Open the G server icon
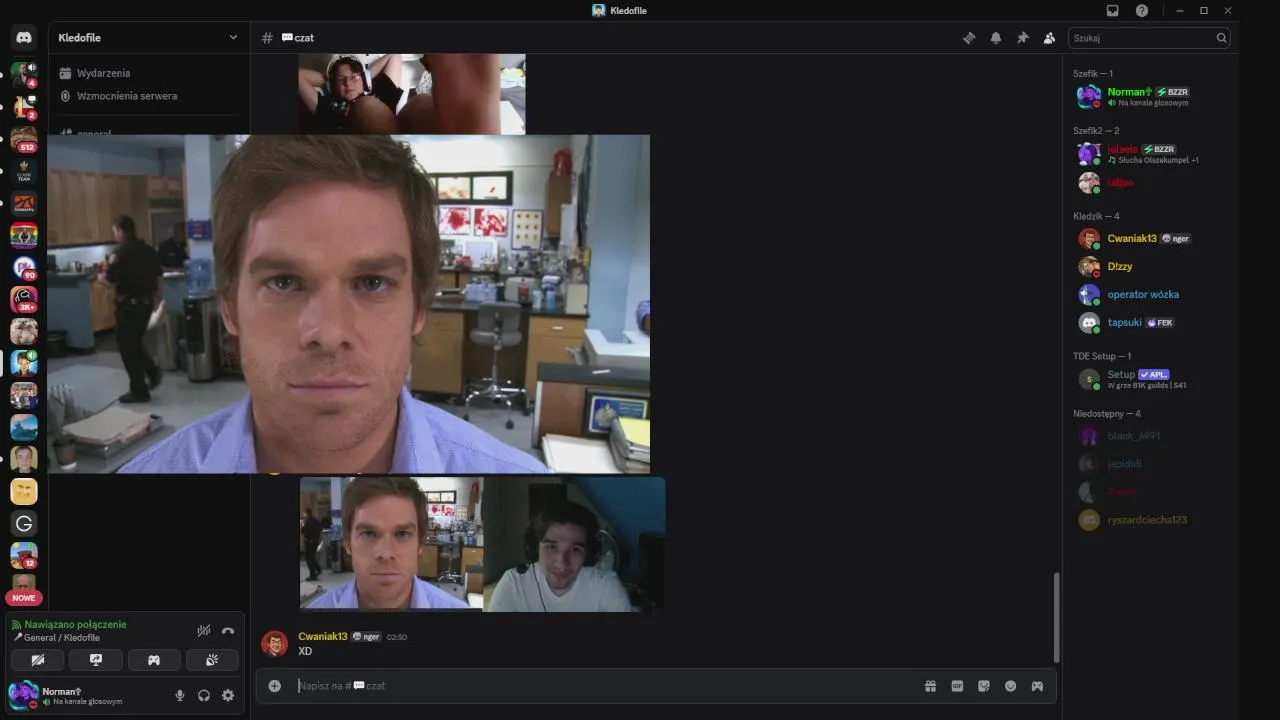This screenshot has height=720, width=1280. pos(24,523)
